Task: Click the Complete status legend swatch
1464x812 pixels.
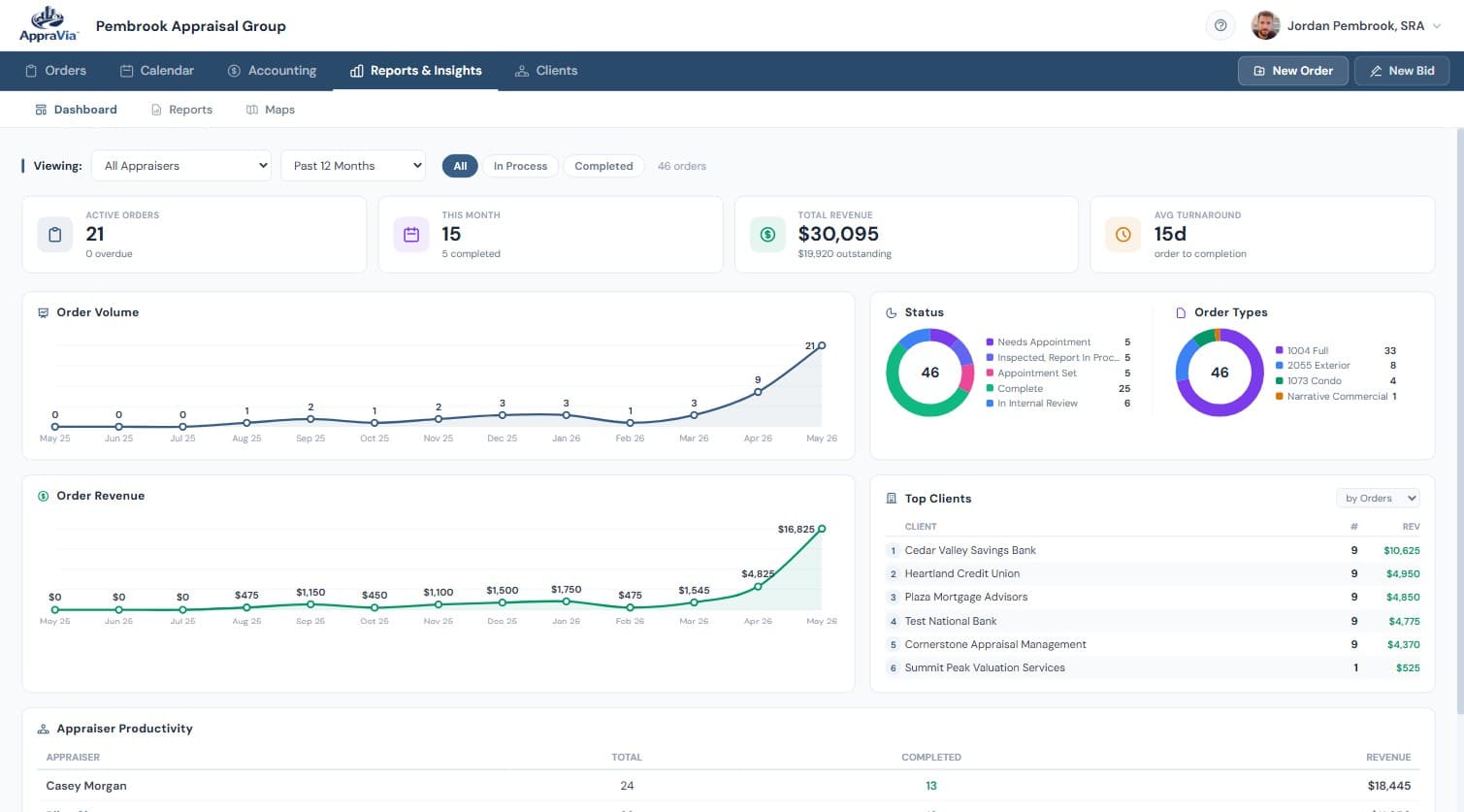Action: point(990,388)
